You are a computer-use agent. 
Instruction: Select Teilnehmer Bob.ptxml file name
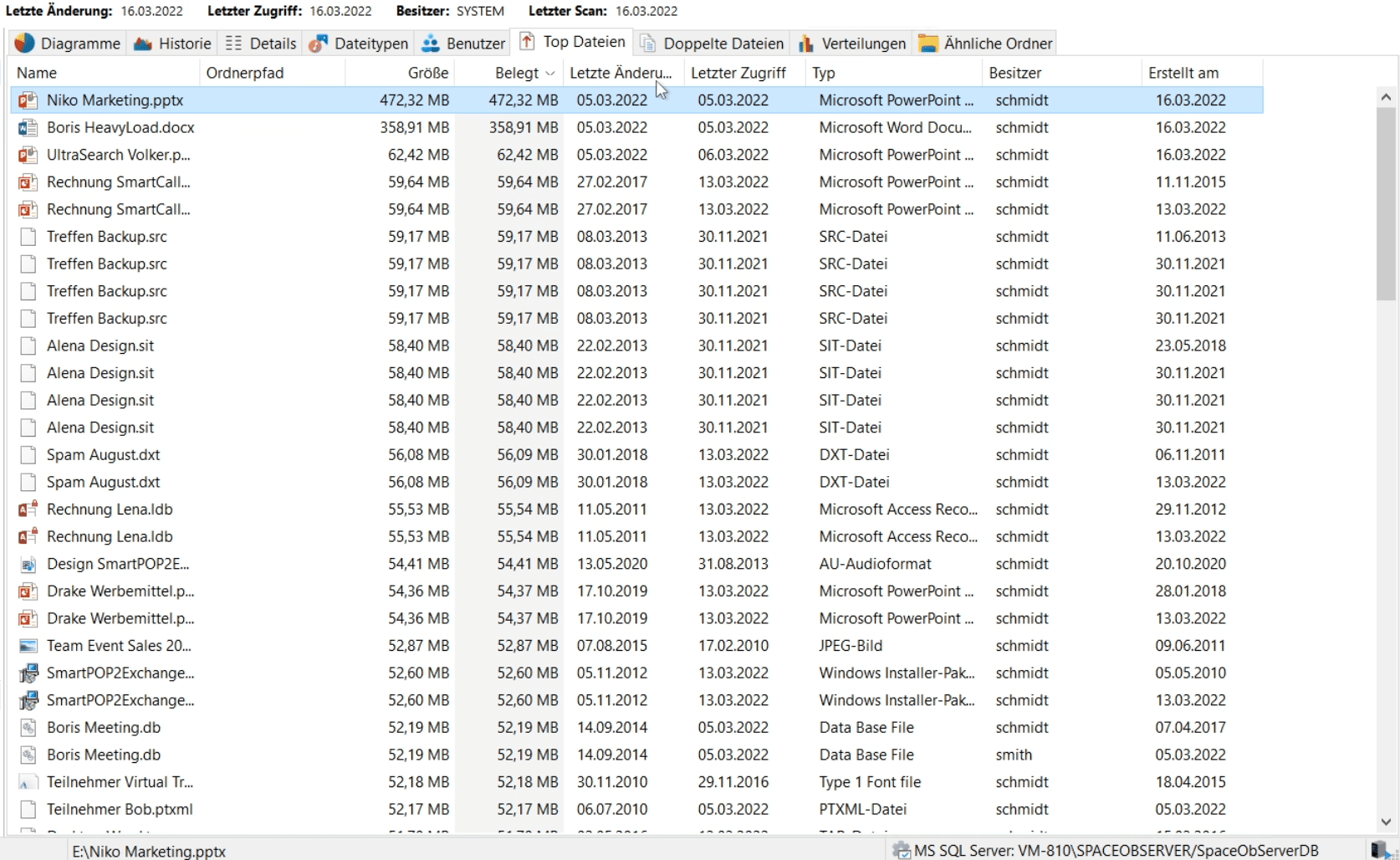120,809
